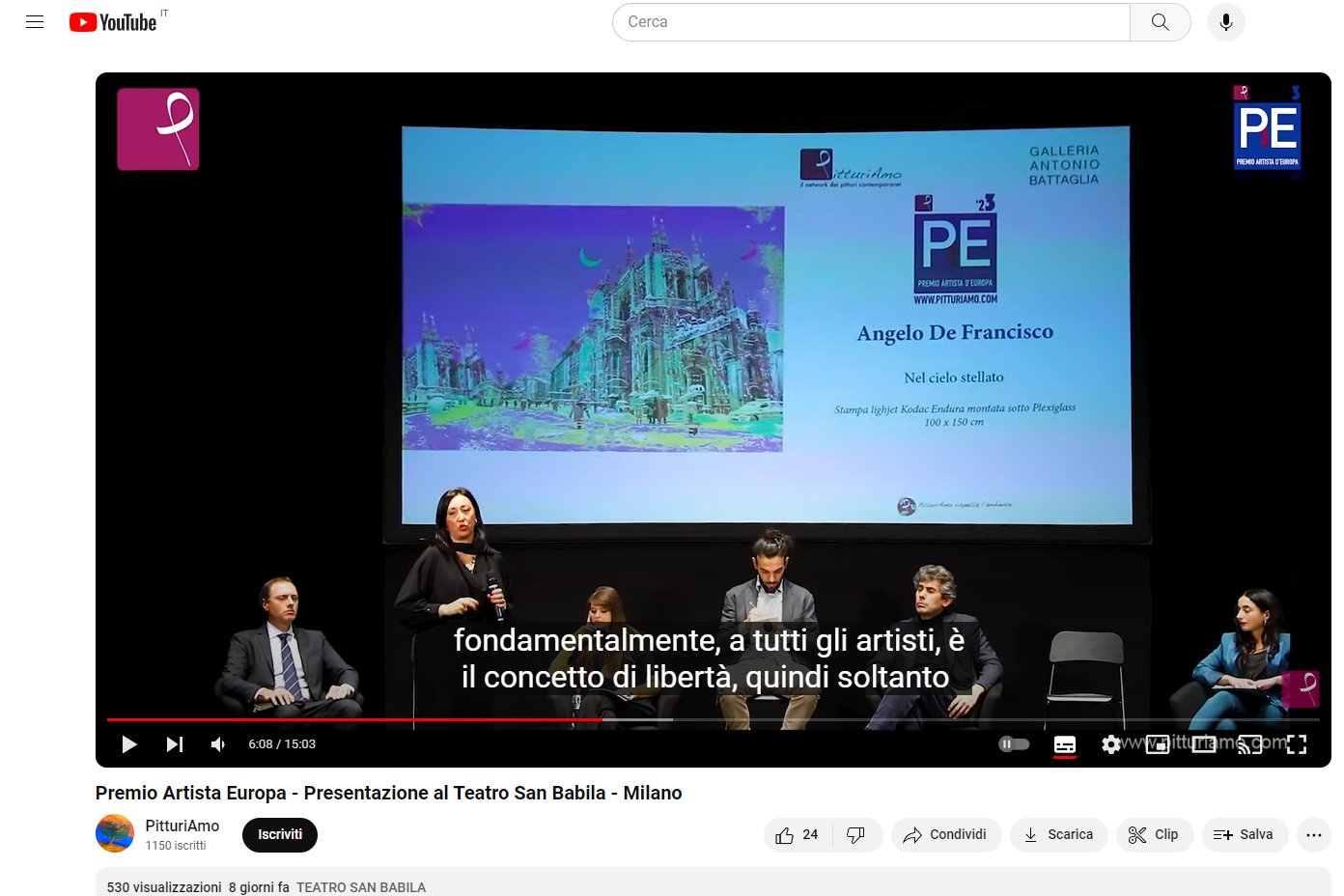Enter fullscreen mode
Image resolution: width=1344 pixels, height=896 pixels.
[x=1296, y=744]
